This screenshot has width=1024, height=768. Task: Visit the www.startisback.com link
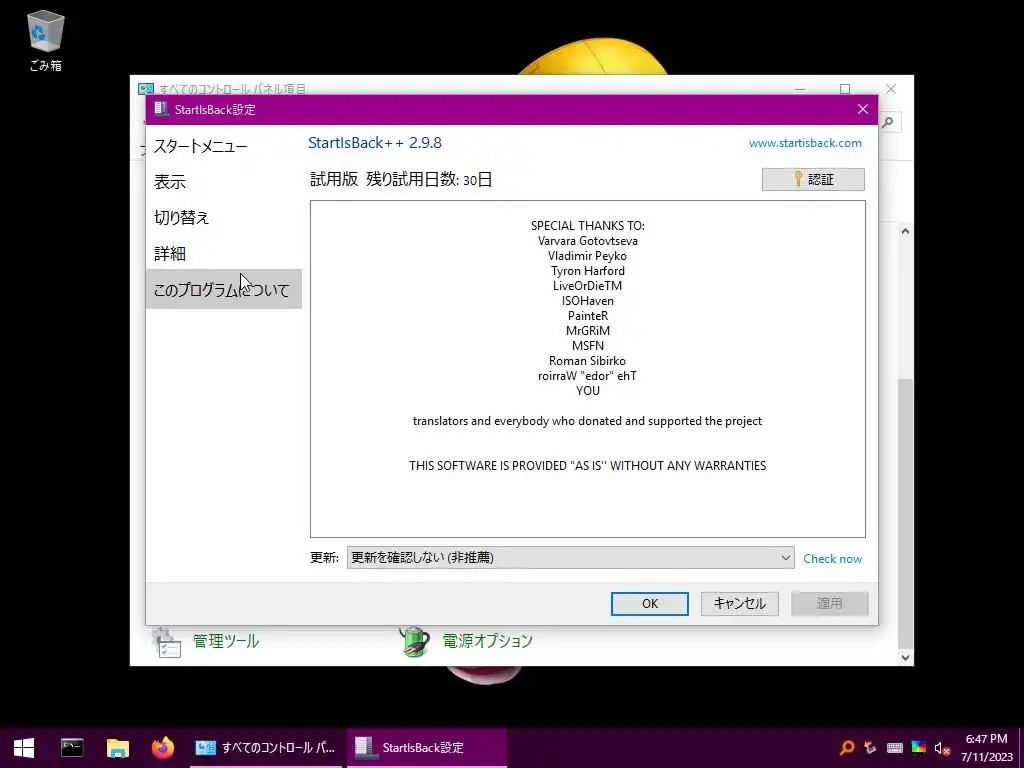805,143
